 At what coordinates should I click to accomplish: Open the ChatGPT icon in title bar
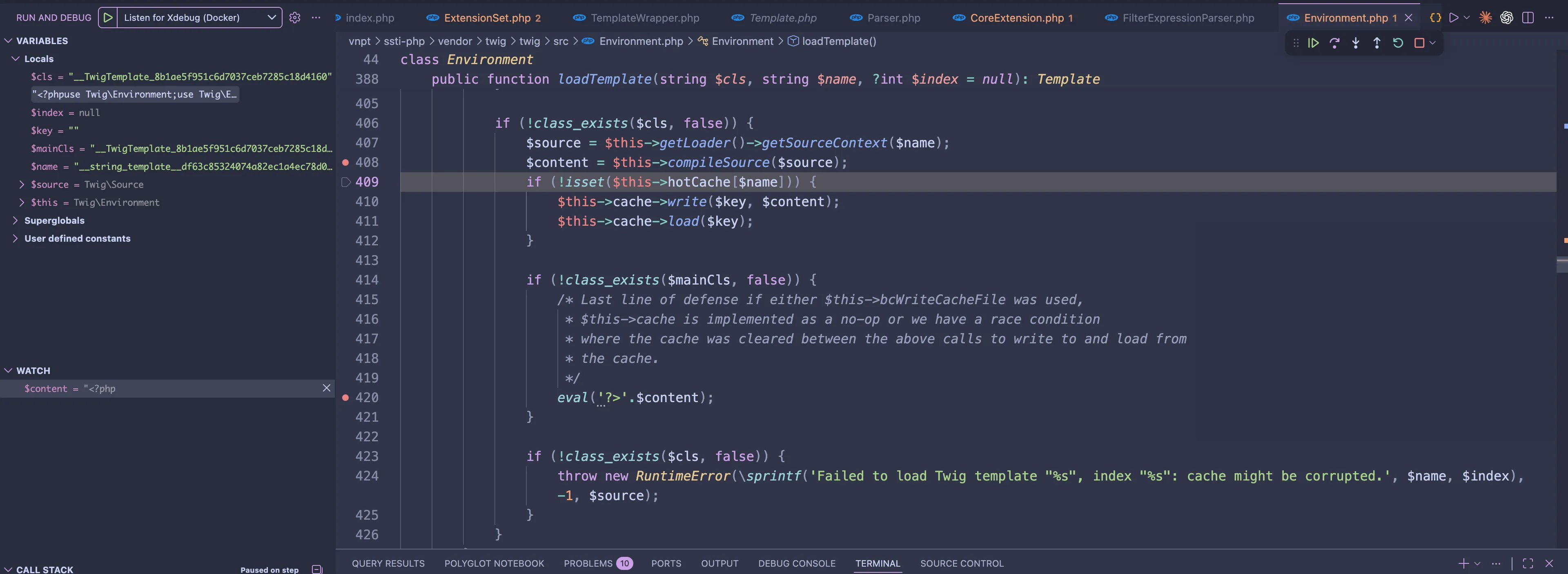coord(1506,18)
